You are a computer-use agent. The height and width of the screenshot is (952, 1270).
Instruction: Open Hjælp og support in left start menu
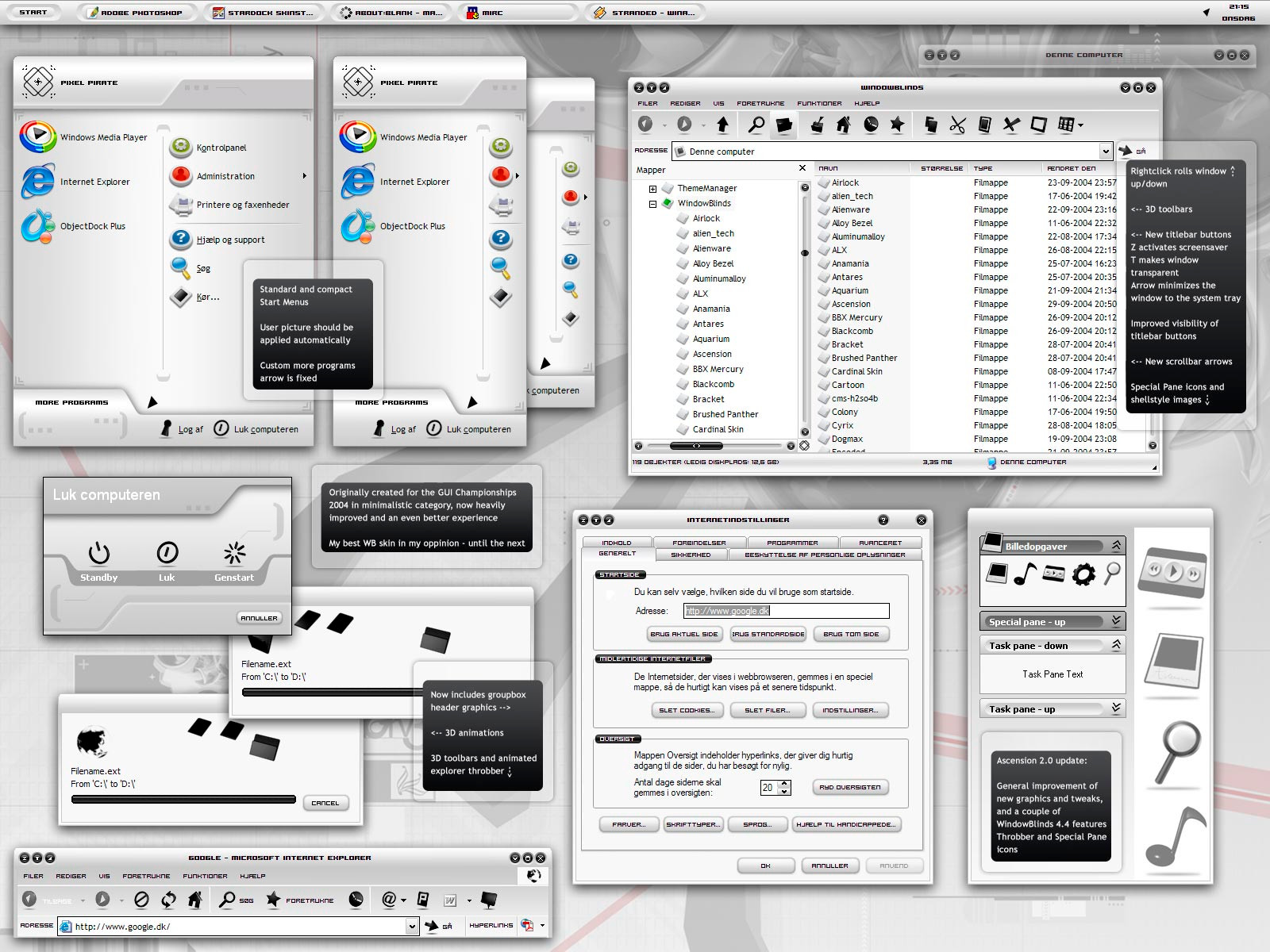(x=217, y=239)
